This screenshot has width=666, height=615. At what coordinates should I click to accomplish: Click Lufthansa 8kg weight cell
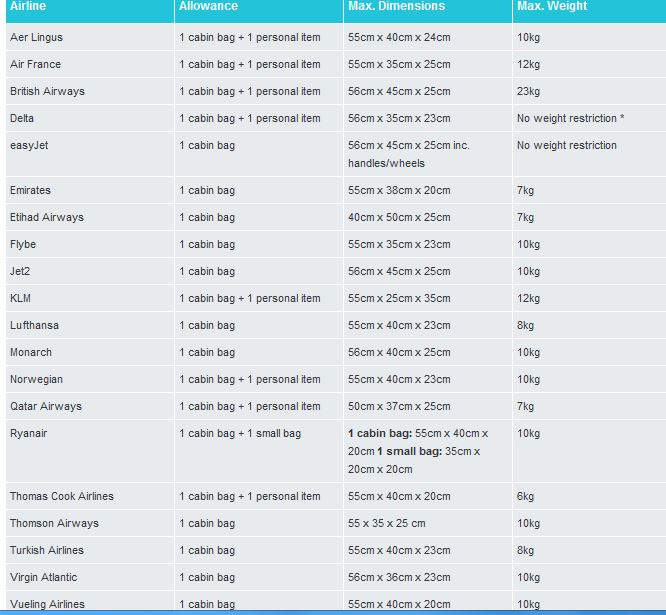(x=590, y=325)
